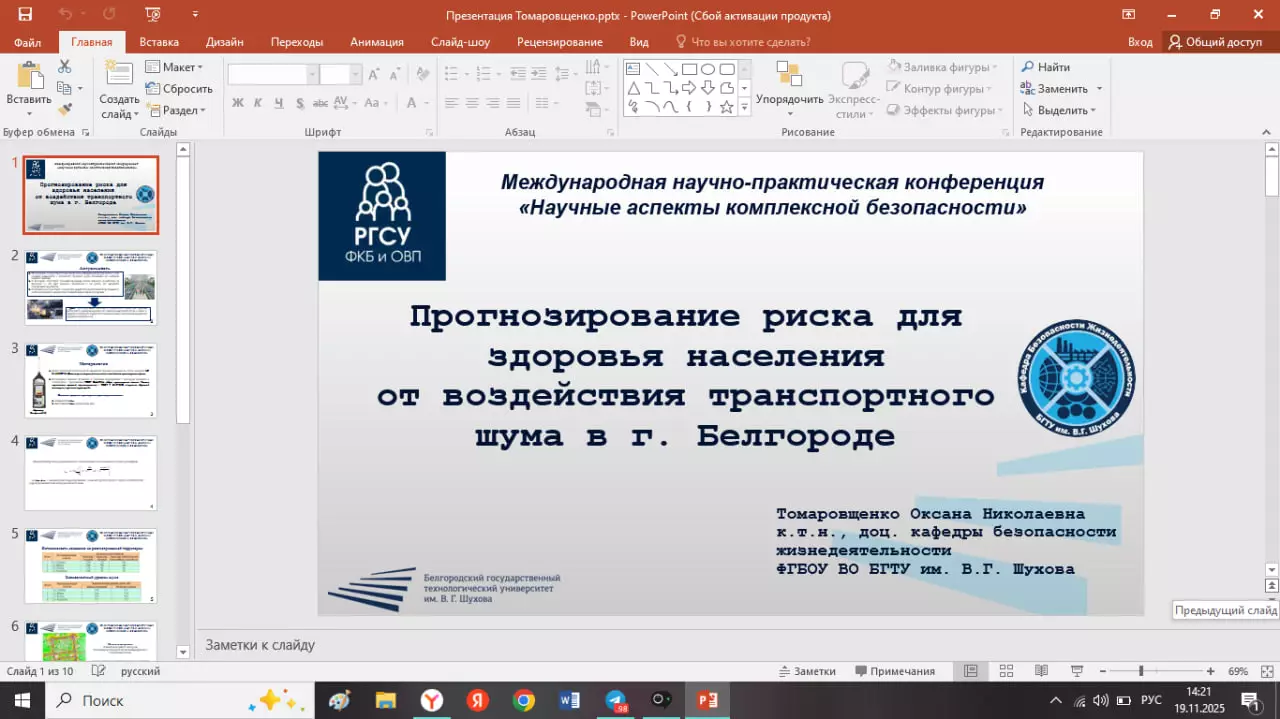Viewport: 1280px width, 719px height.
Task: Open the Вставка ribbon tab
Action: [x=159, y=42]
